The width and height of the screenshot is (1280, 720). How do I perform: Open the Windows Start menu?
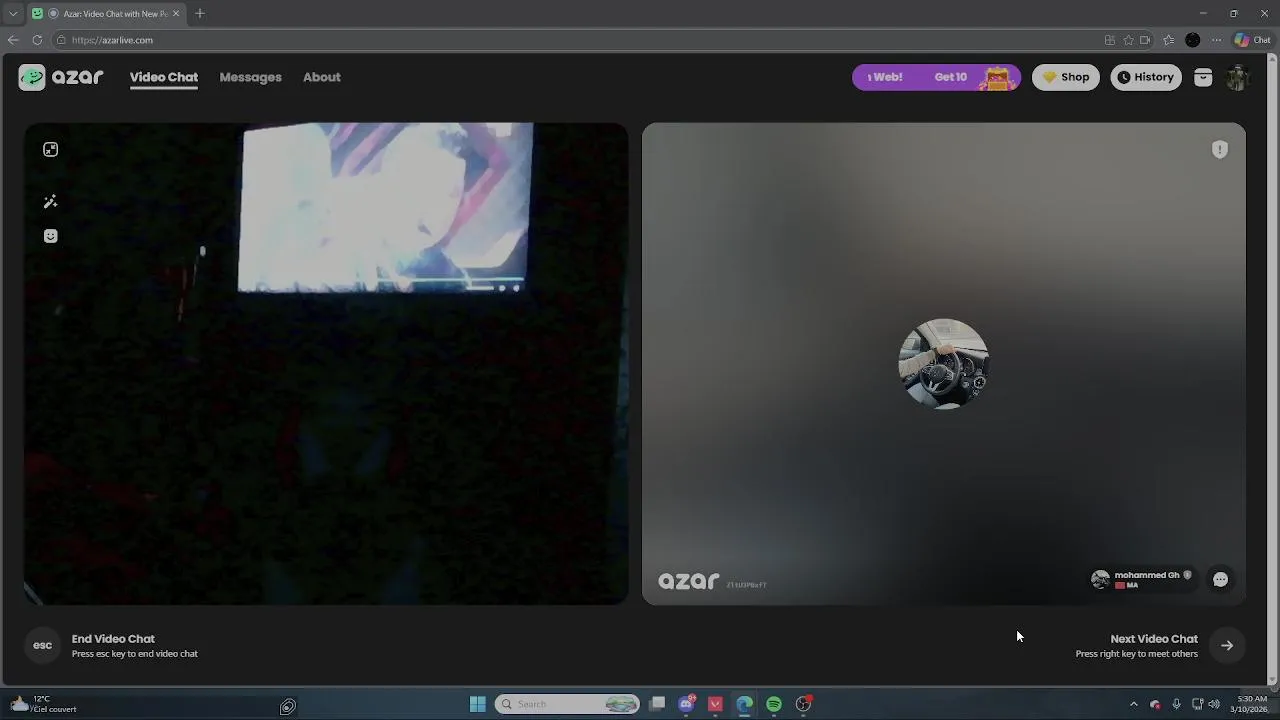point(478,704)
